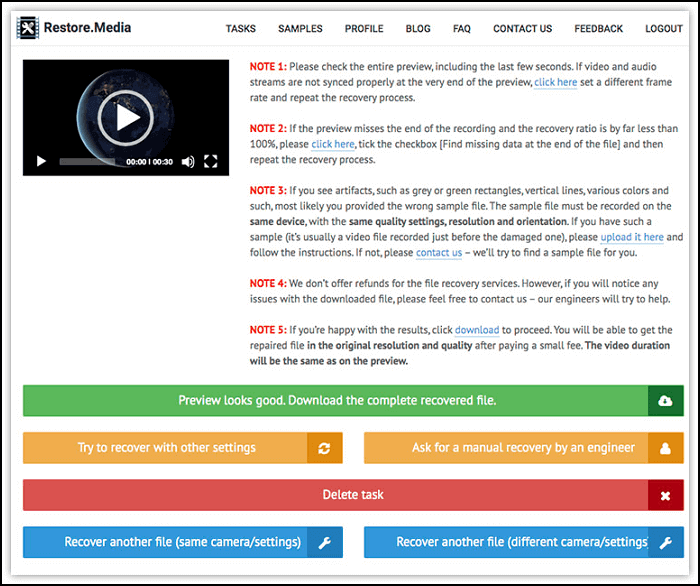Click the NOTE 4: label
Image resolution: width=700 pixels, height=586 pixels.
268,283
